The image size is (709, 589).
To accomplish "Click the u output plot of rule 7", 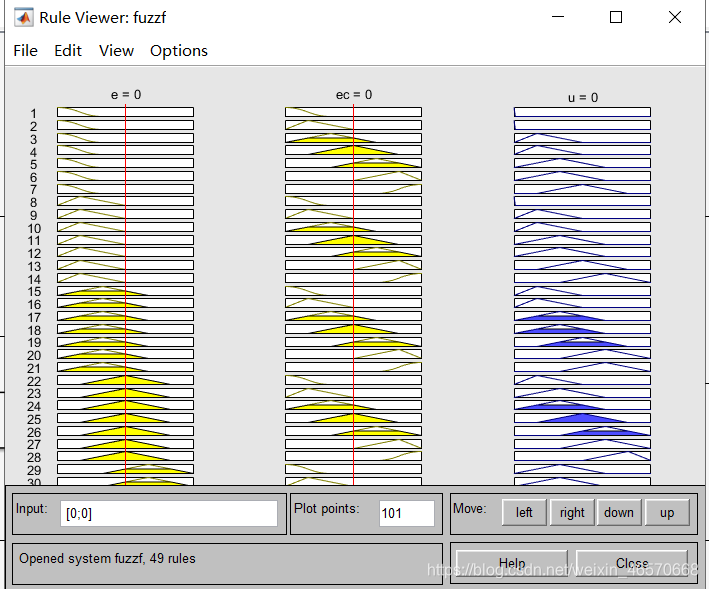I will point(582,189).
